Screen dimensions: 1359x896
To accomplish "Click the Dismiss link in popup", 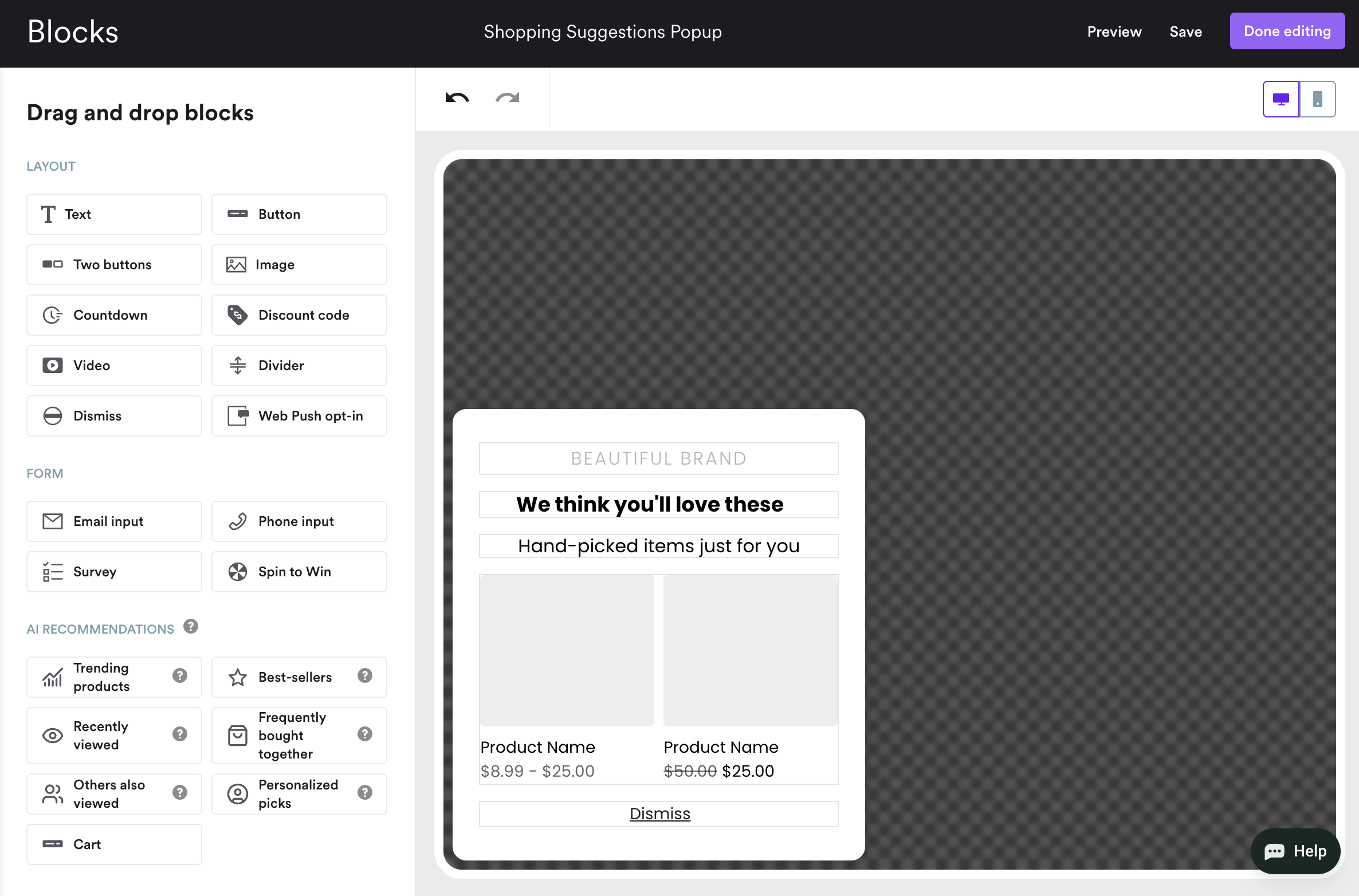I will [x=659, y=814].
